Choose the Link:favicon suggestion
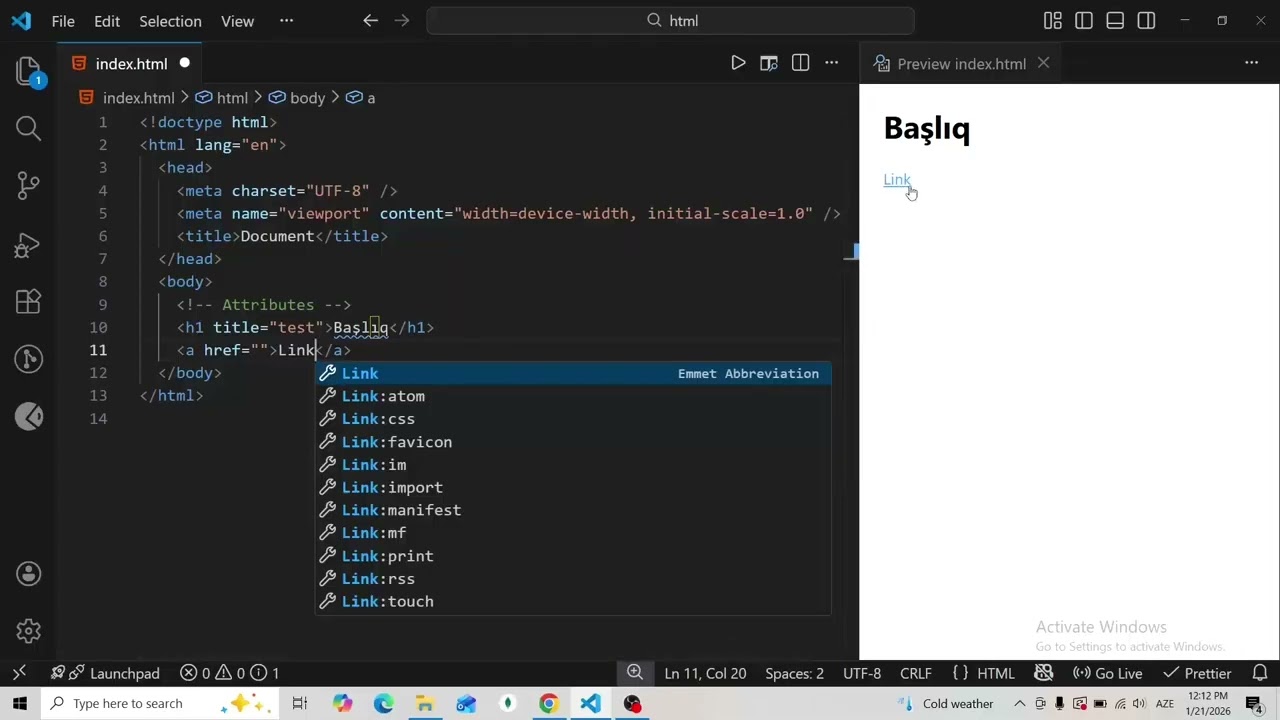The image size is (1280, 720). (573, 442)
